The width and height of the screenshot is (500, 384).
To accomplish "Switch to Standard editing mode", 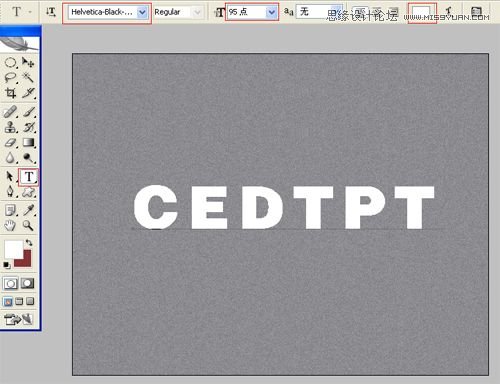I will tap(11, 284).
